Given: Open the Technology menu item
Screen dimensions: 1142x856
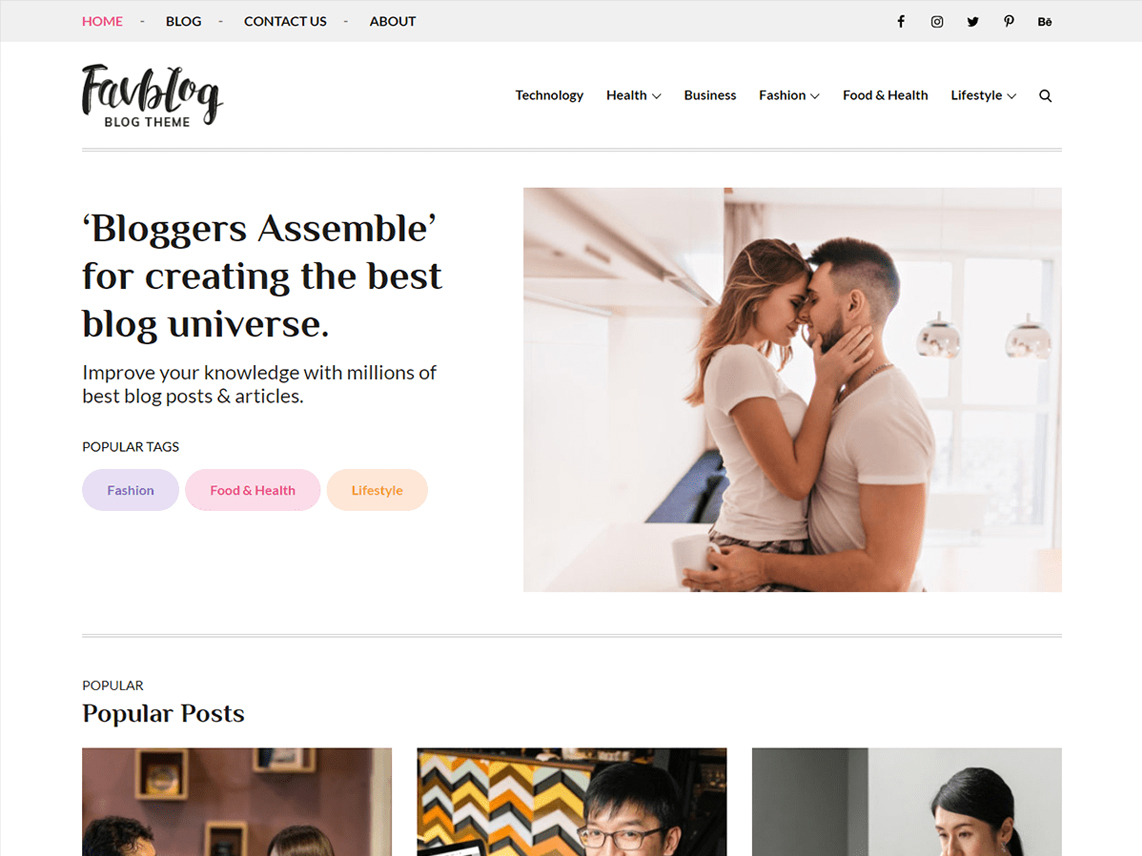Looking at the screenshot, I should [549, 95].
